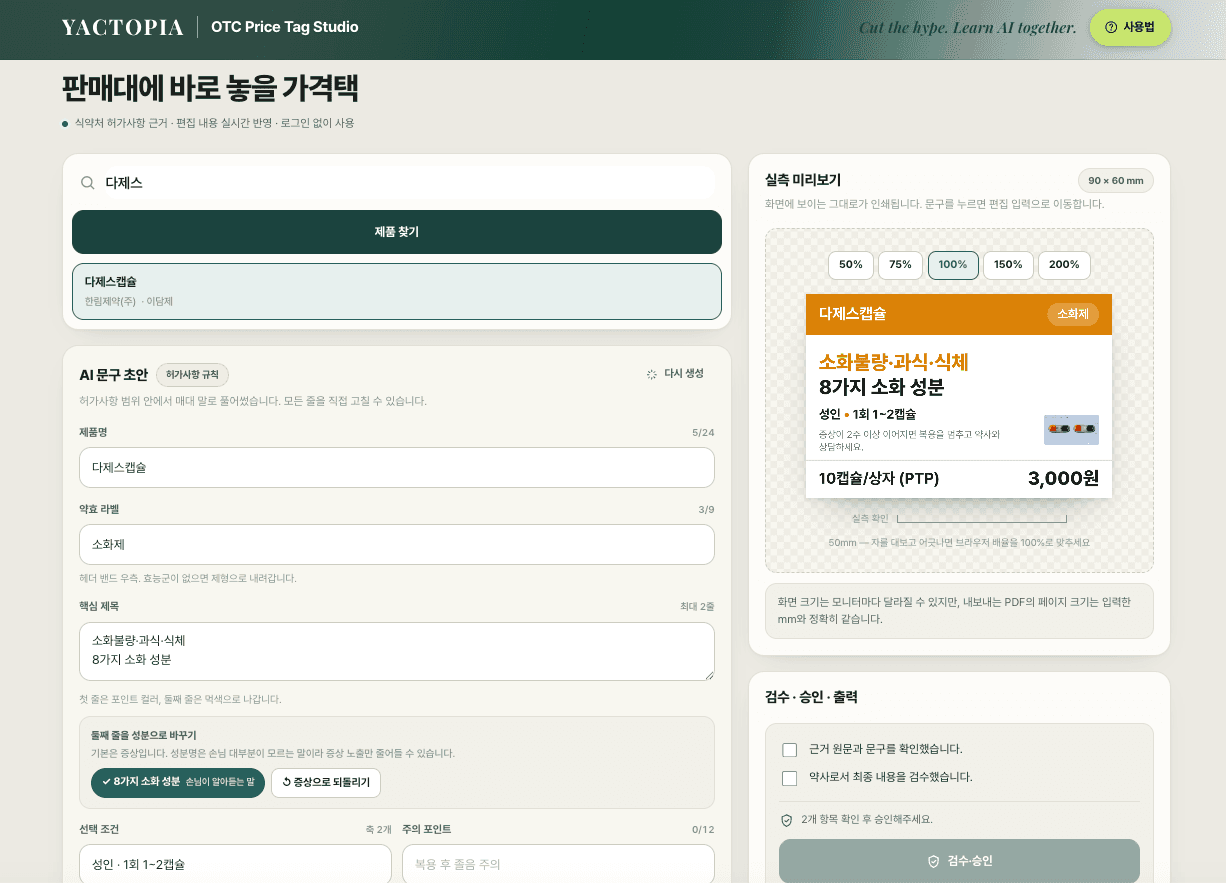Check 근거 원문과 문구를 확인했습니다
Viewport: 1226px width, 883px height.
click(x=790, y=749)
